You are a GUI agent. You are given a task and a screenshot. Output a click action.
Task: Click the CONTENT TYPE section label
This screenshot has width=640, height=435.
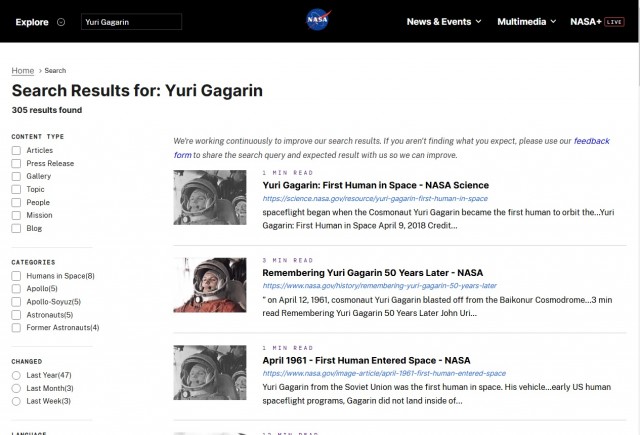pyautogui.click(x=38, y=137)
